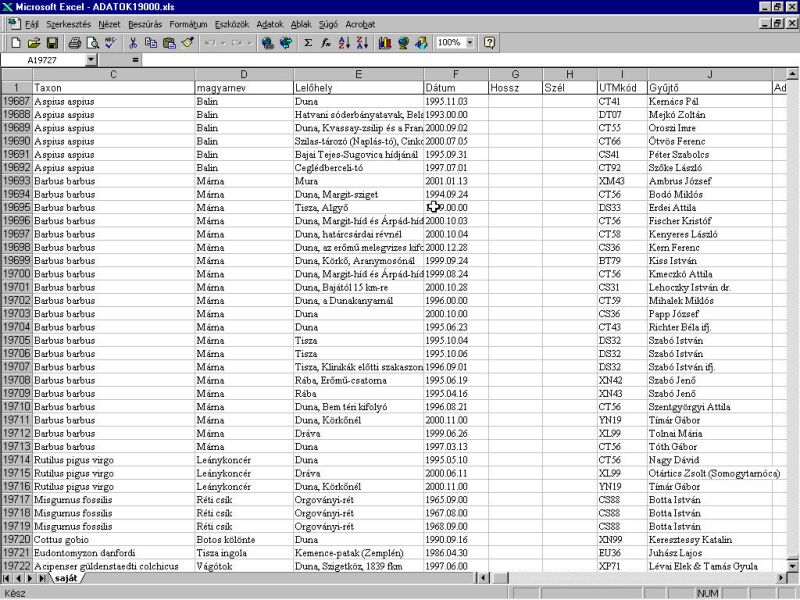Open the Beszúrás menu
The image size is (800, 600).
(145, 24)
